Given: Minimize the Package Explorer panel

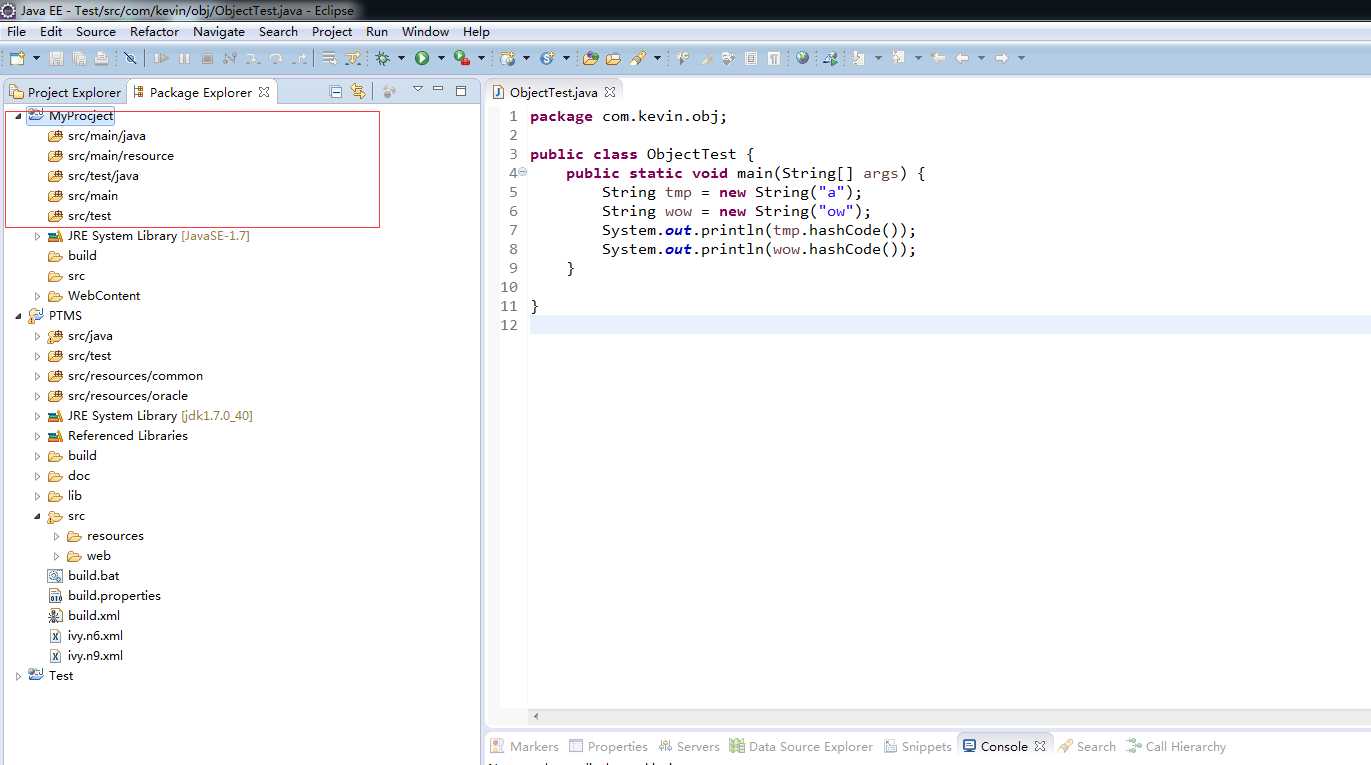Looking at the screenshot, I should pyautogui.click(x=440, y=90).
